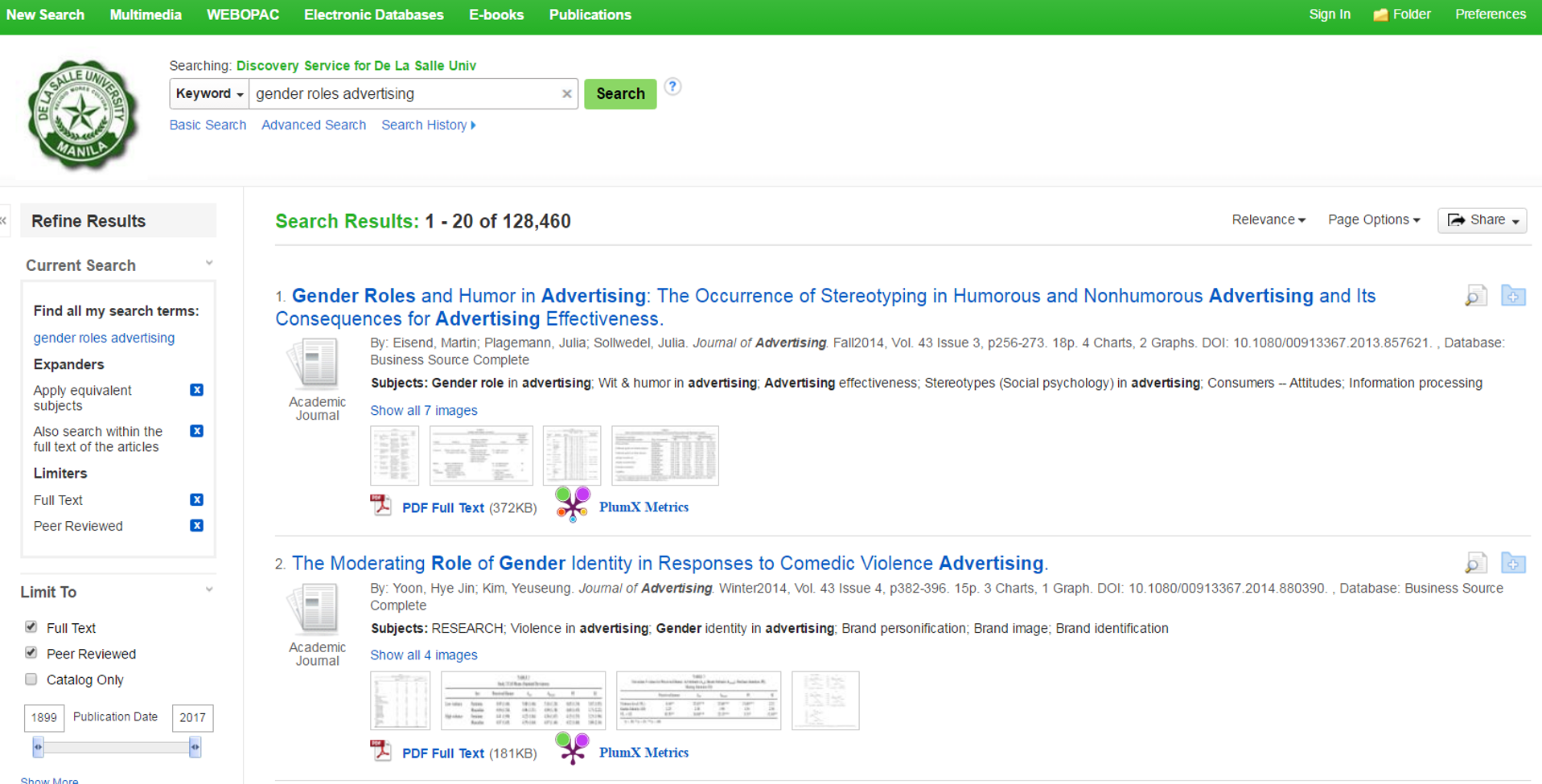Remove Full Text limiter in Current Search
The height and width of the screenshot is (784, 1542).
click(196, 499)
